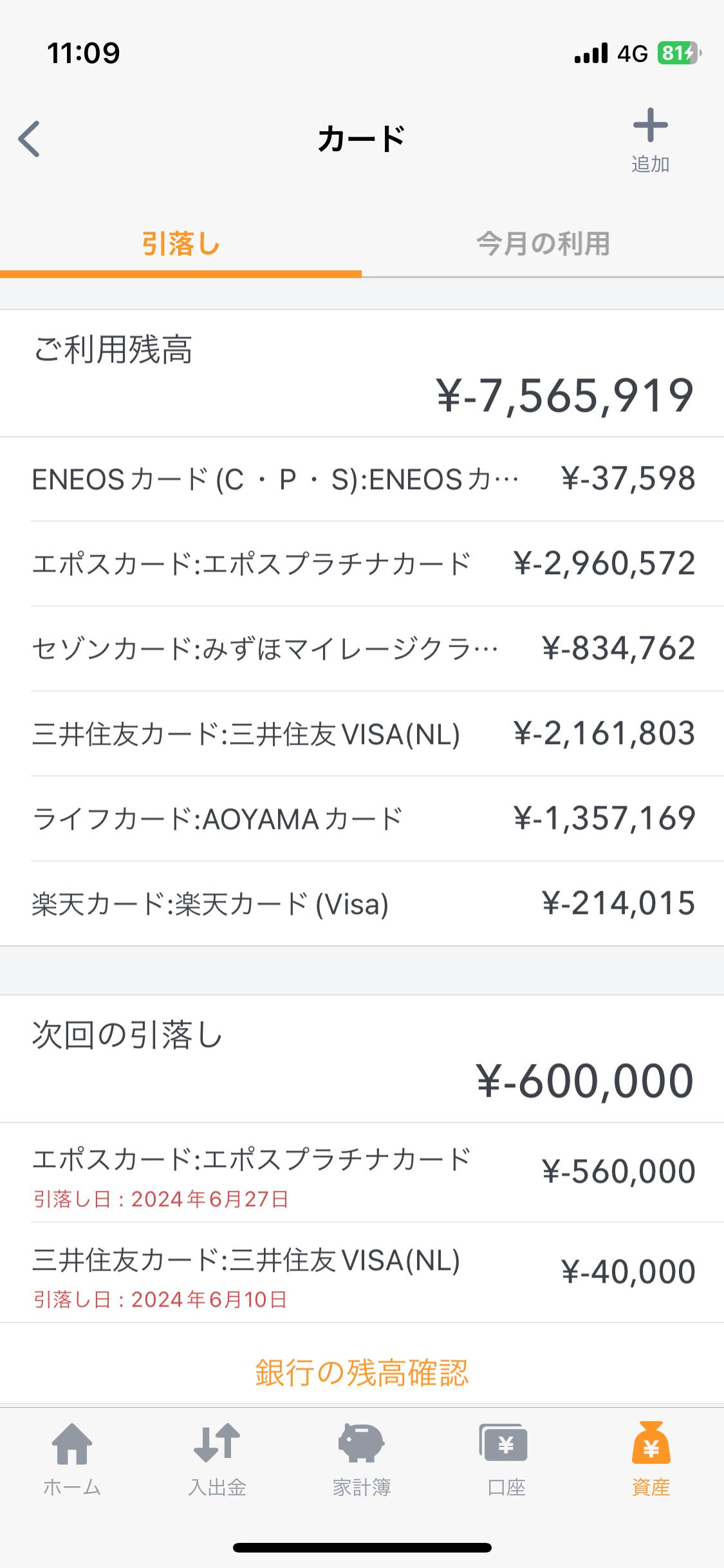Image resolution: width=724 pixels, height=1568 pixels.
Task: Tap the 三井住友VISA(NL) ¥-2,161,803 balance row
Action: tap(362, 734)
